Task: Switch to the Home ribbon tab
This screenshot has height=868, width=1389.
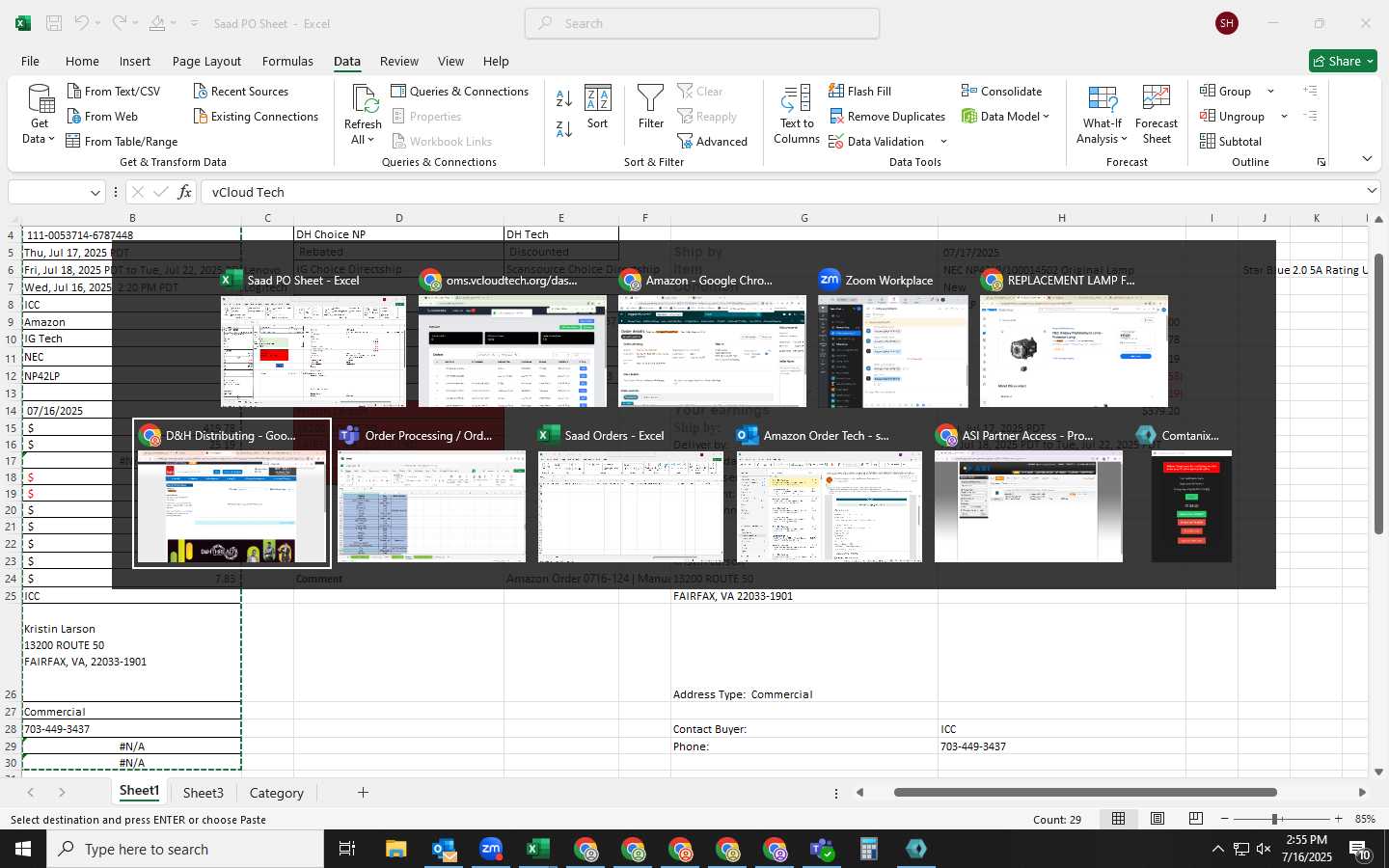Action: tap(82, 61)
